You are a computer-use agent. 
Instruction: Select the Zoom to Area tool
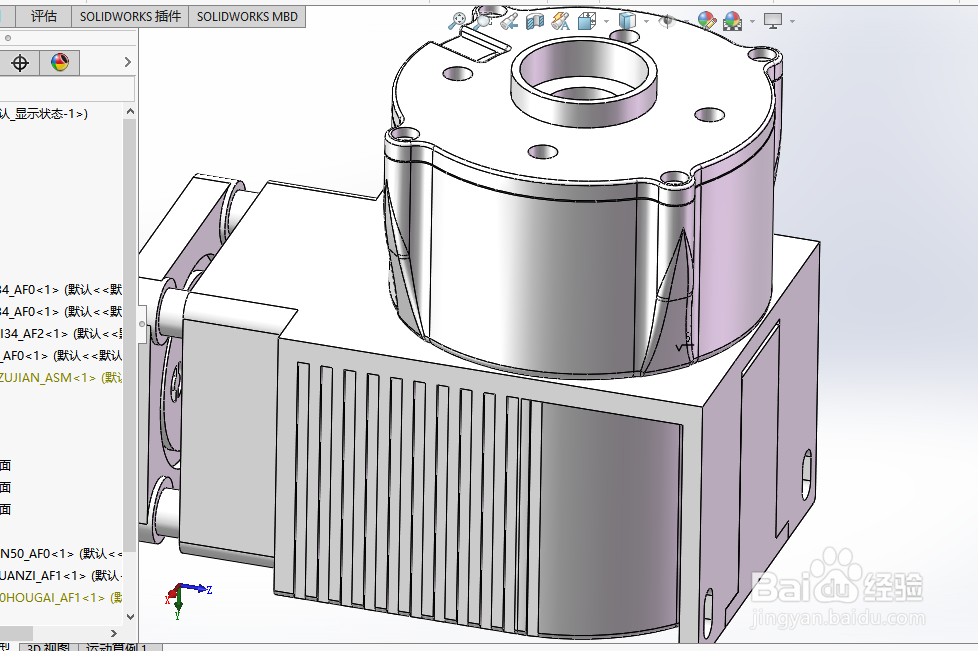tap(482, 21)
